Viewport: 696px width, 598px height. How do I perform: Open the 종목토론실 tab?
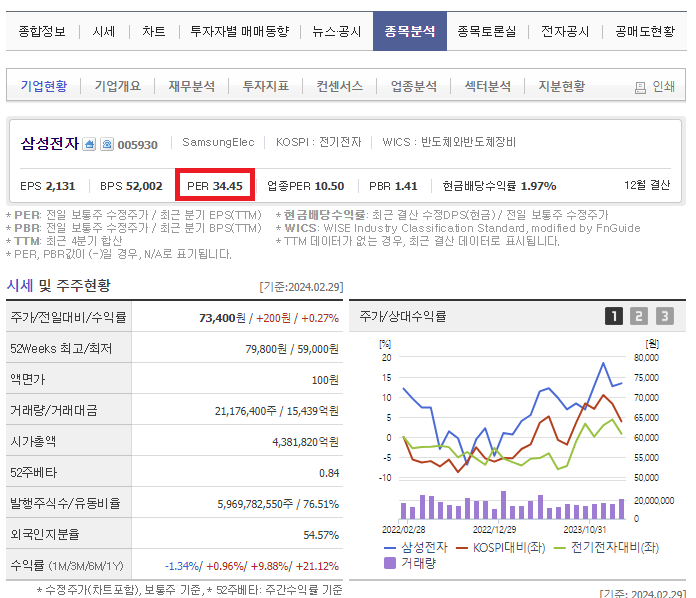[x=486, y=32]
